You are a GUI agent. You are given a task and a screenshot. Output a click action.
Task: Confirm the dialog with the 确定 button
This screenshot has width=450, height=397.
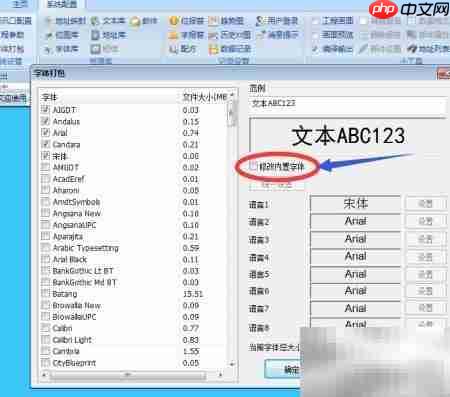tap(283, 369)
